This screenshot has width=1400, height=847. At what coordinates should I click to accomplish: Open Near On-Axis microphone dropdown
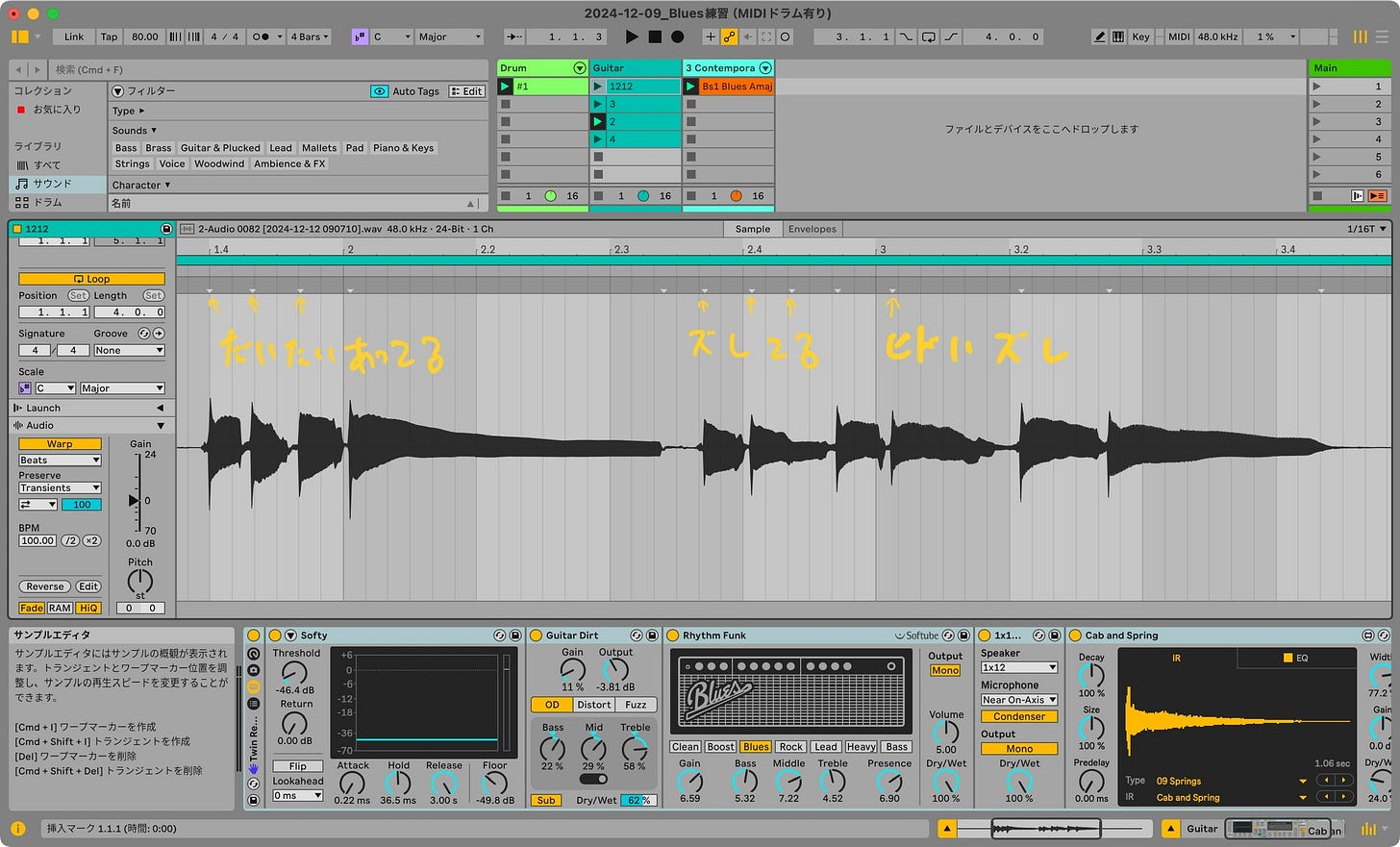[x=1019, y=700]
